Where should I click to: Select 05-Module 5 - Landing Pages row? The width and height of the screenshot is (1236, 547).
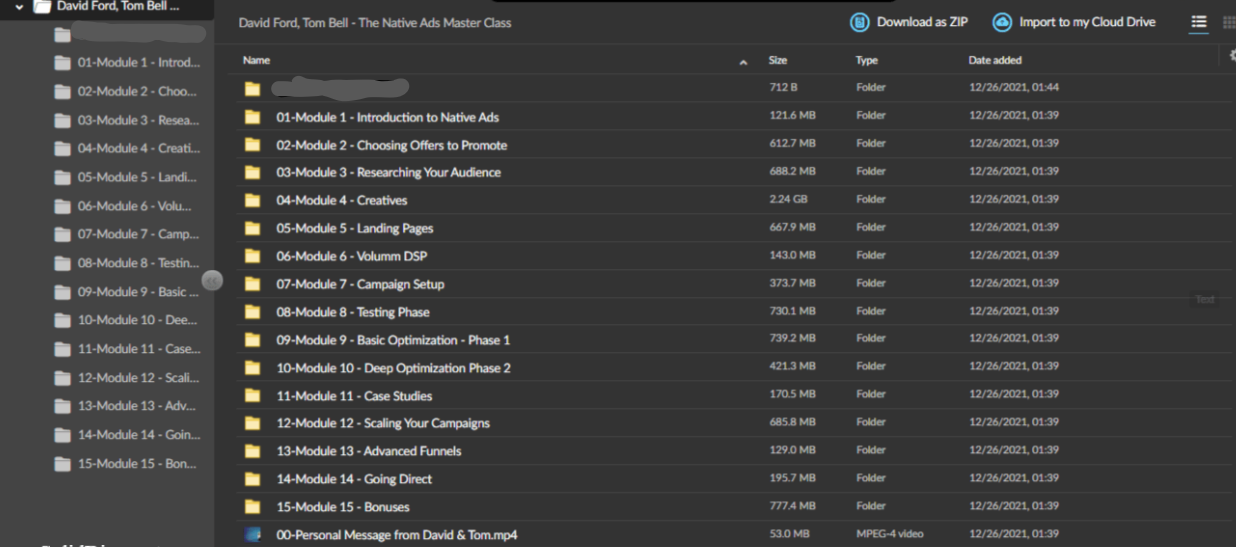[730, 228]
